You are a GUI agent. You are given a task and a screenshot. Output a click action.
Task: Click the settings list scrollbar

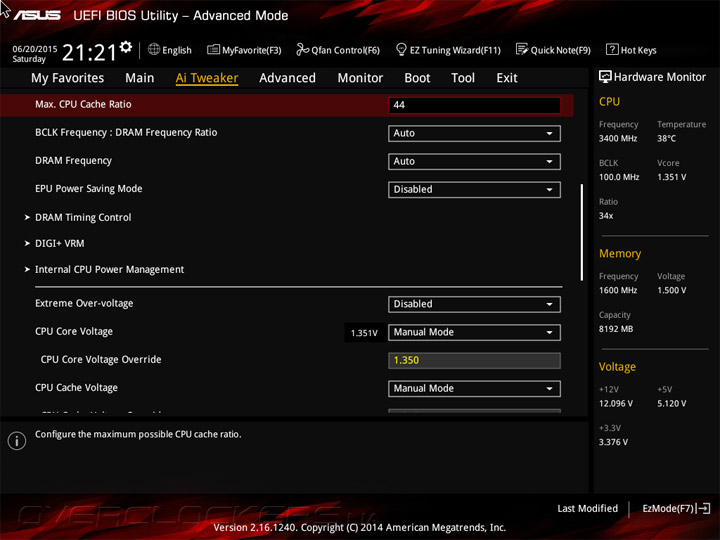582,232
